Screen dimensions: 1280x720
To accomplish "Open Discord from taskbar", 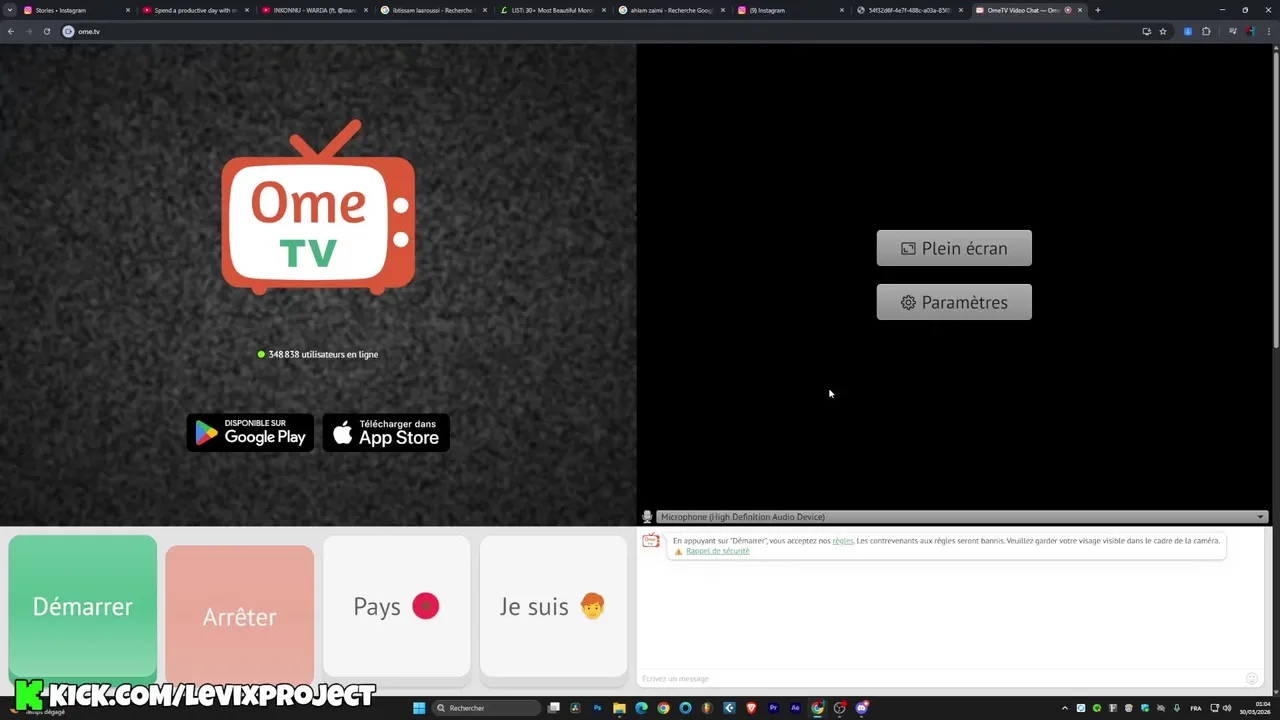I will (x=861, y=708).
